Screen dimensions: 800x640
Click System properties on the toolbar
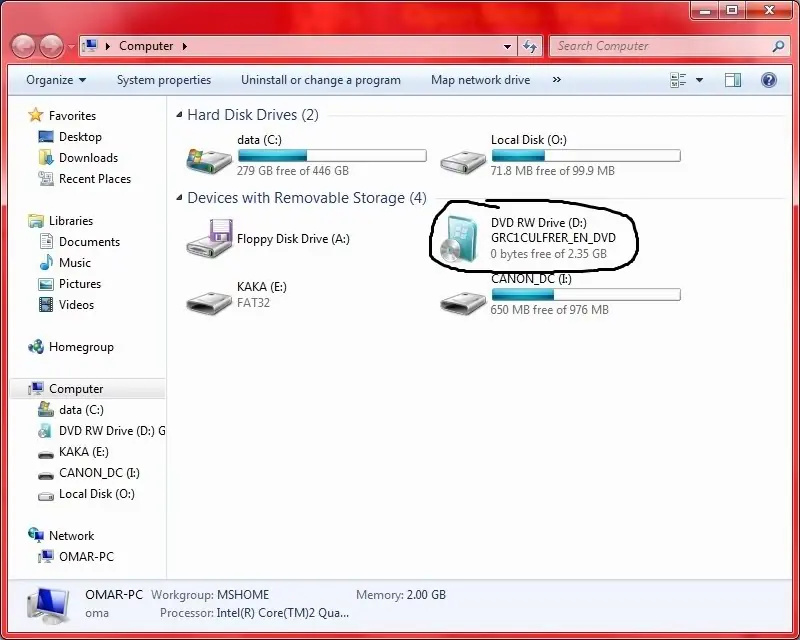tap(164, 80)
